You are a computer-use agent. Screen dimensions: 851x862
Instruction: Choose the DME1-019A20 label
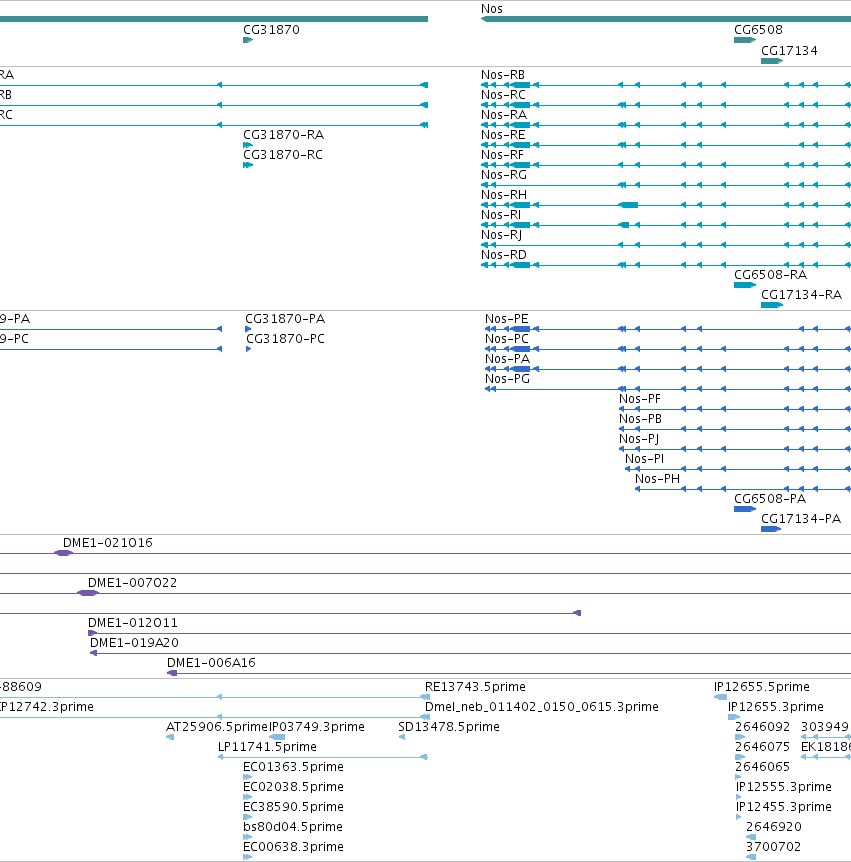[134, 643]
